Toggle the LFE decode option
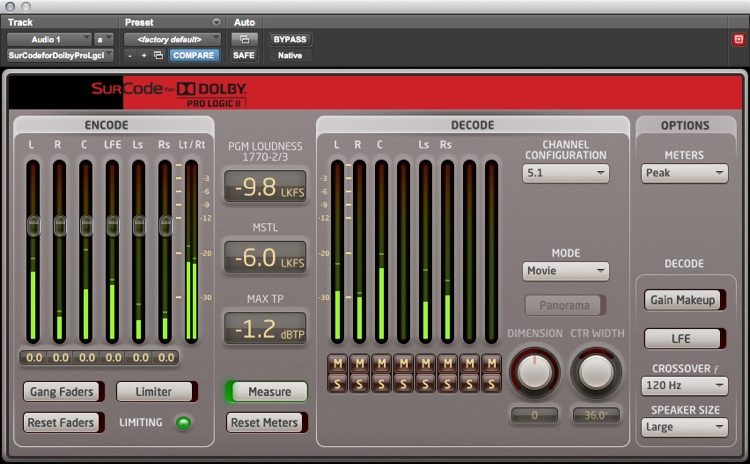This screenshot has height=464, width=750. tap(685, 339)
